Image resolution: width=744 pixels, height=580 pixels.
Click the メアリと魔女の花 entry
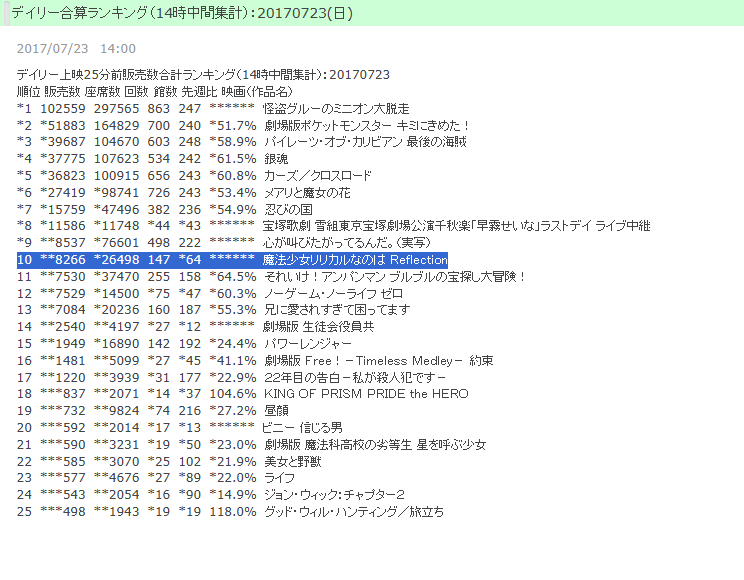coord(184,193)
